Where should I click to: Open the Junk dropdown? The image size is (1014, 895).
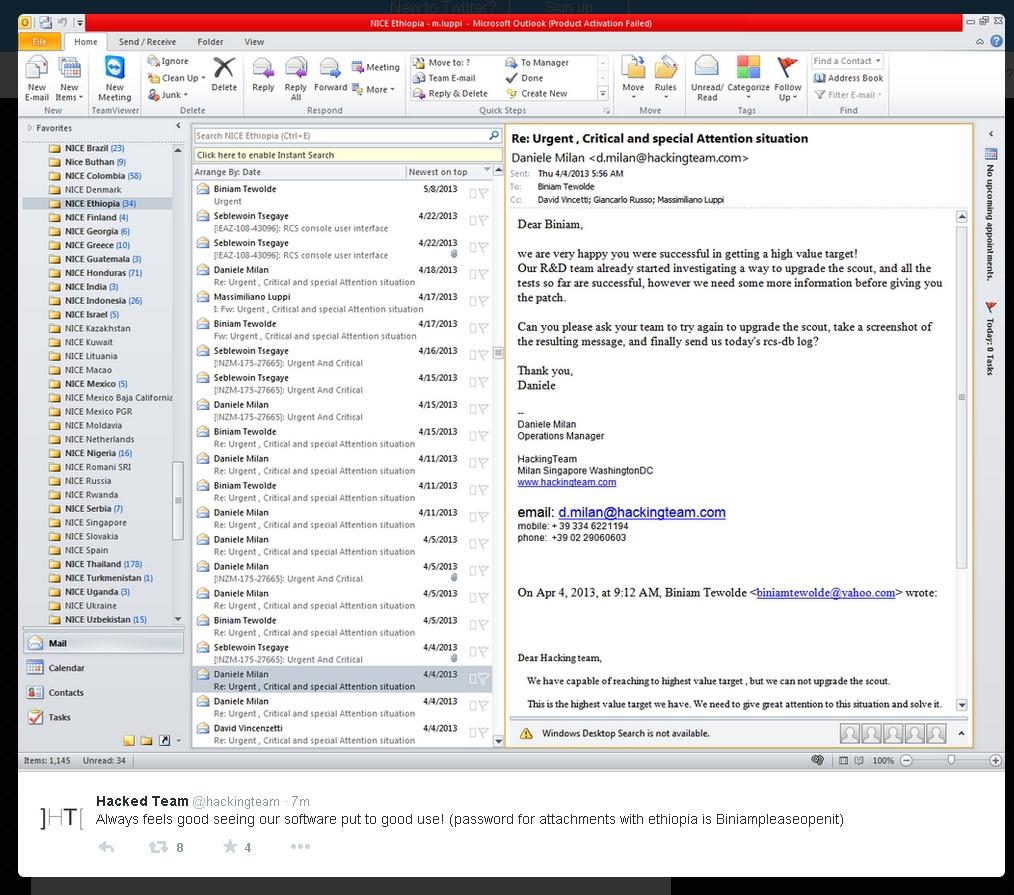(x=167, y=94)
